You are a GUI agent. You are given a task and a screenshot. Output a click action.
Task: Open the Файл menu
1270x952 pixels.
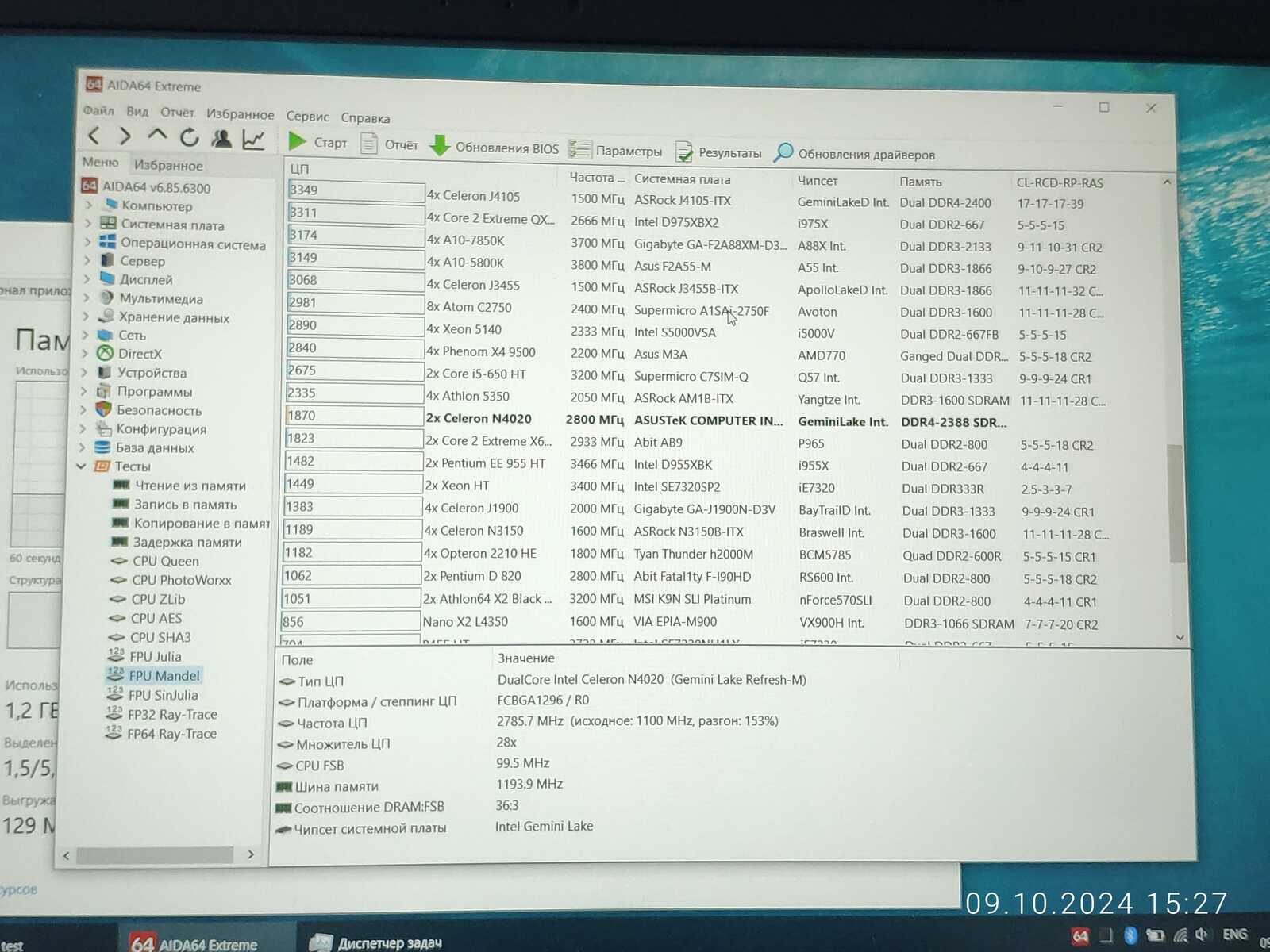[x=98, y=111]
